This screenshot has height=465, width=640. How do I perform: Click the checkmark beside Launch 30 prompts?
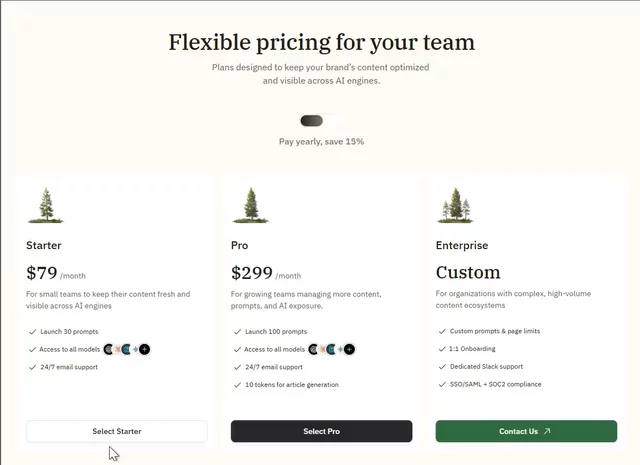33,332
